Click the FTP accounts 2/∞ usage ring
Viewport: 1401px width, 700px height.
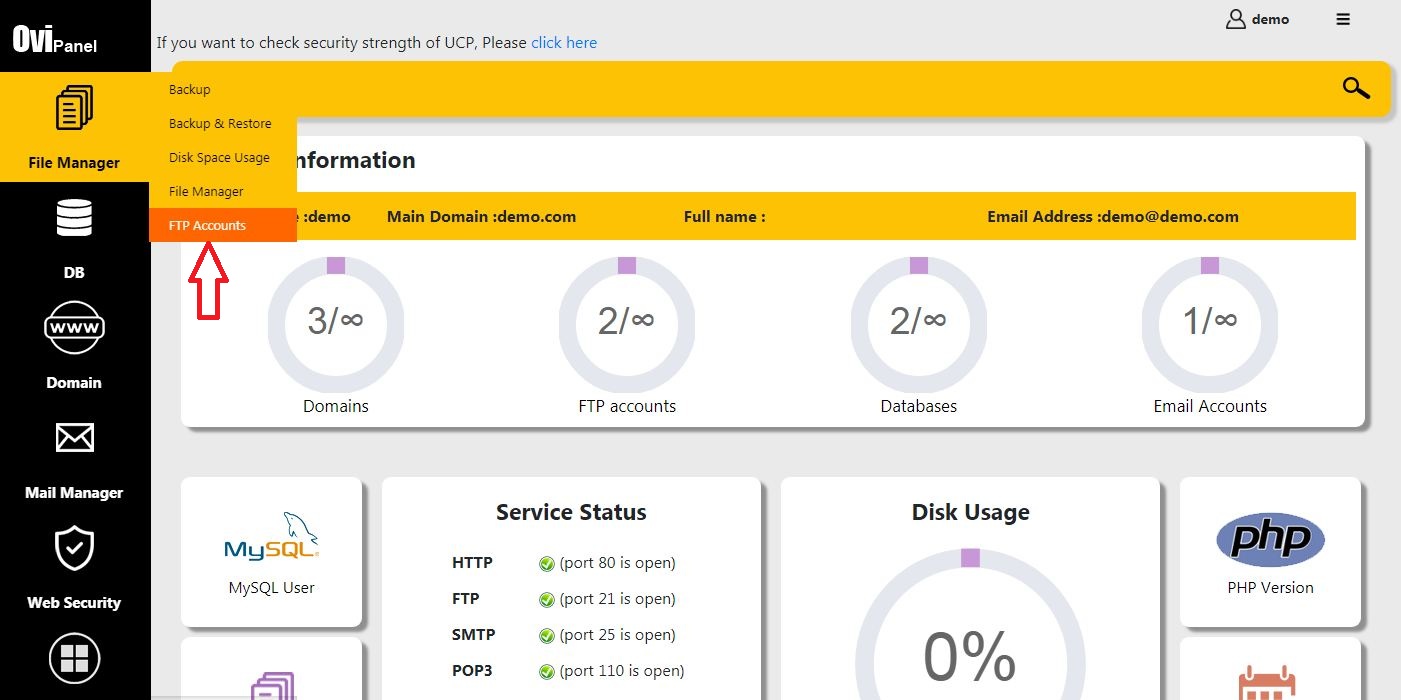[x=627, y=324]
